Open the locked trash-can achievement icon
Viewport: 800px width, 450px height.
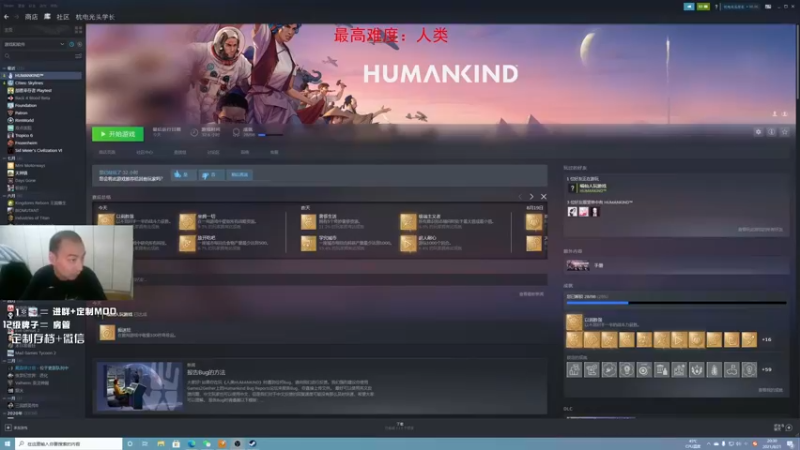click(662, 370)
